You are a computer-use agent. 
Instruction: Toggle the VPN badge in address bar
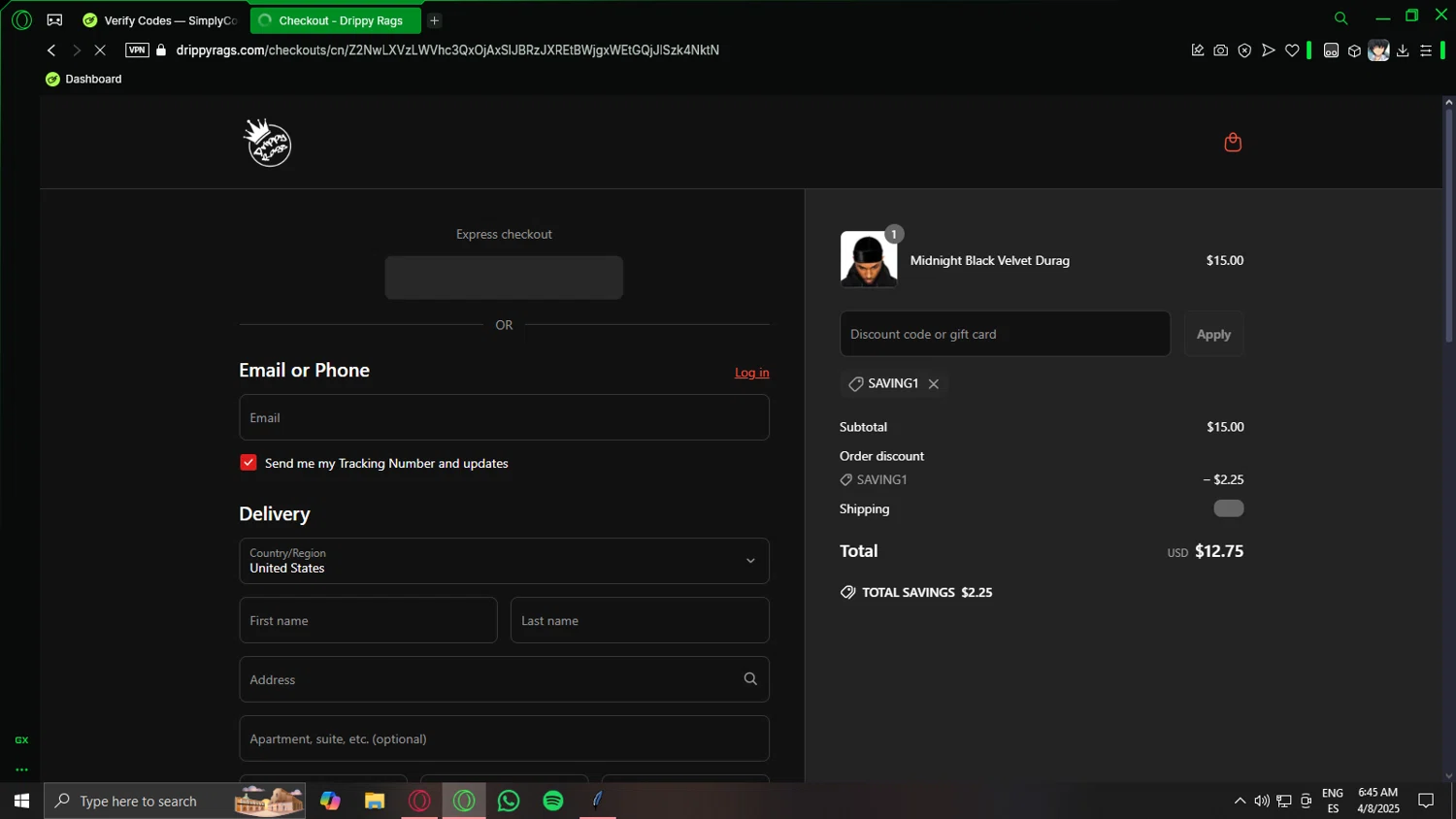pyautogui.click(x=137, y=50)
